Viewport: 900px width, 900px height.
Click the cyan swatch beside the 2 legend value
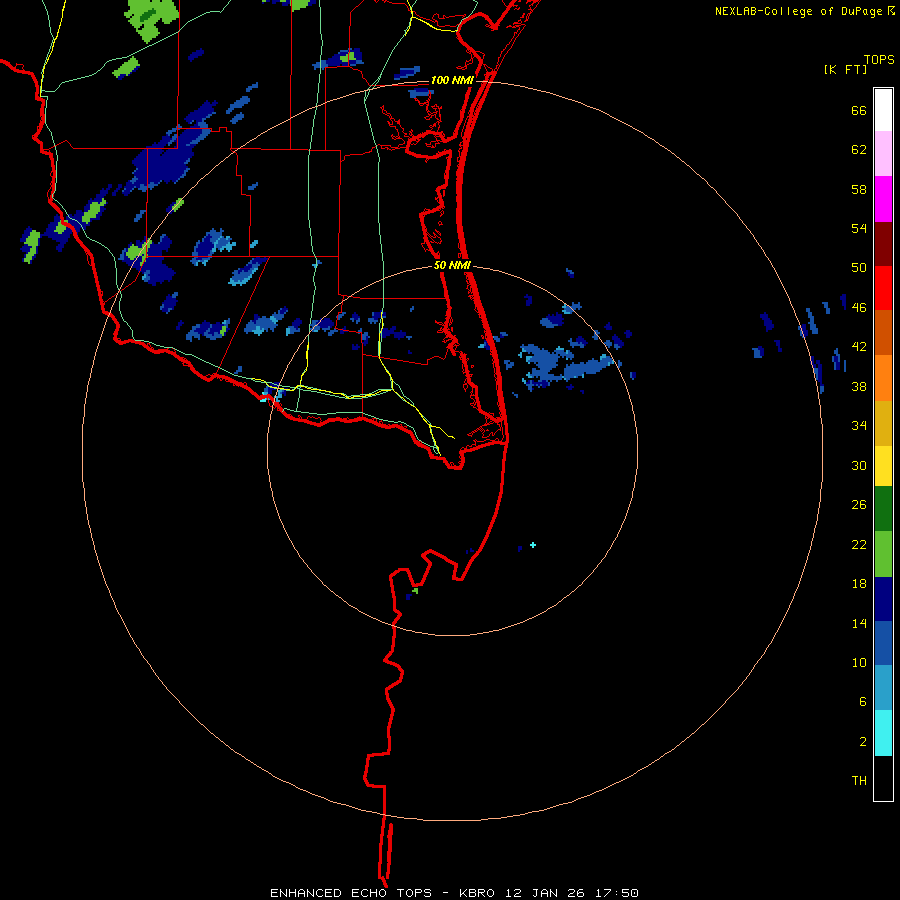[883, 733]
